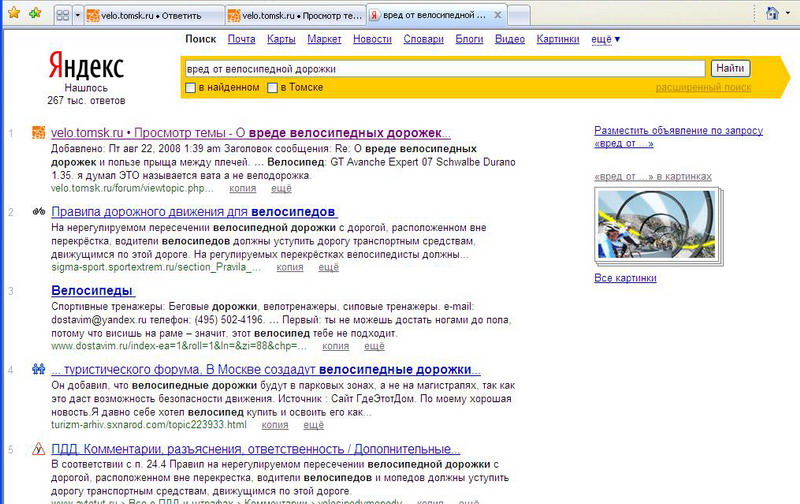This screenshot has height=504, width=800.
Task: Click the Яндекс logo
Action: click(x=86, y=67)
